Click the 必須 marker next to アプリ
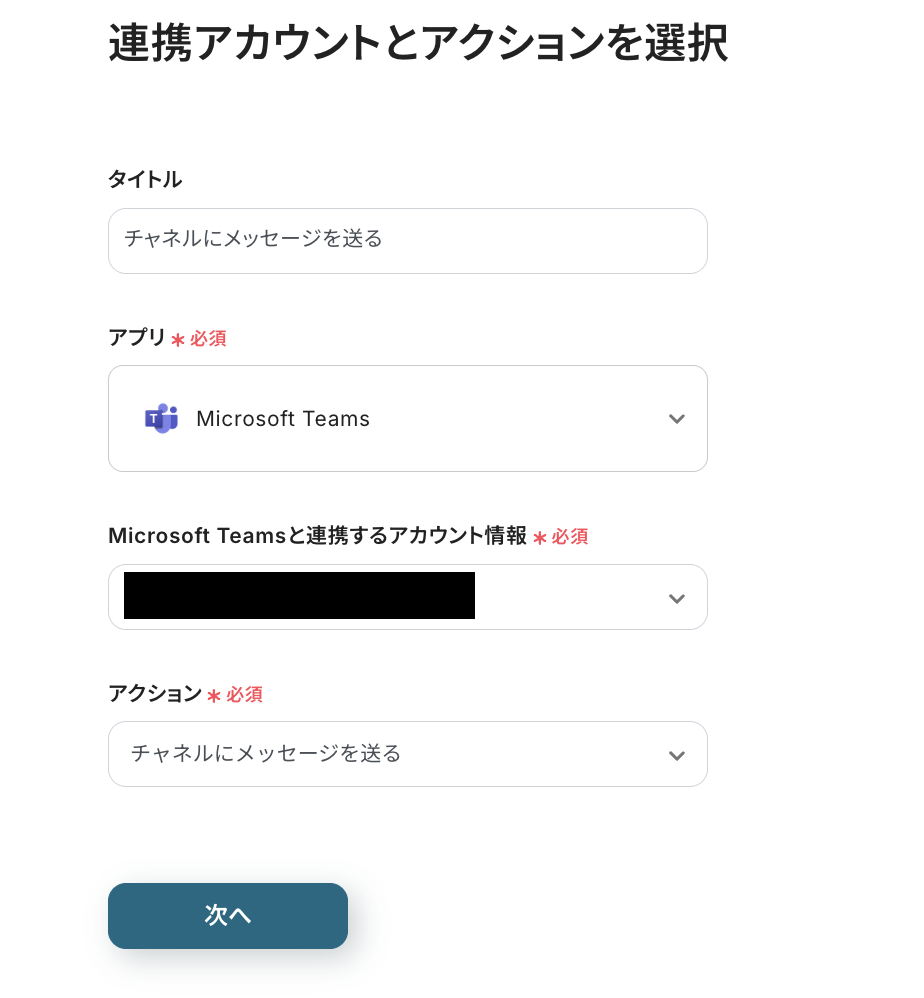 point(208,339)
